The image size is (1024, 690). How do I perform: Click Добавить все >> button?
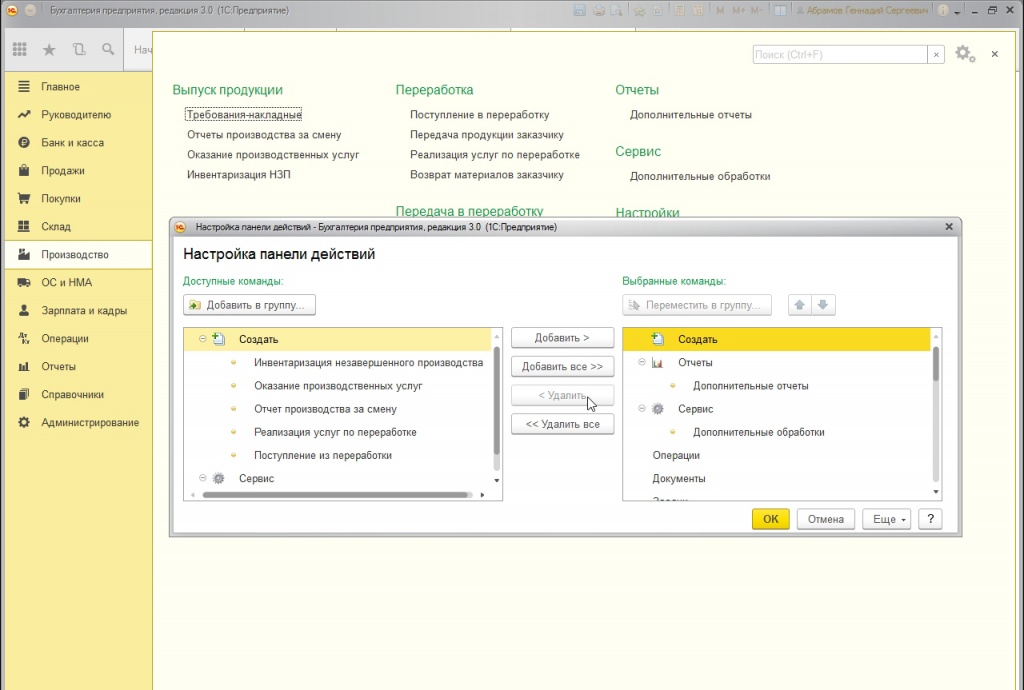coord(562,366)
